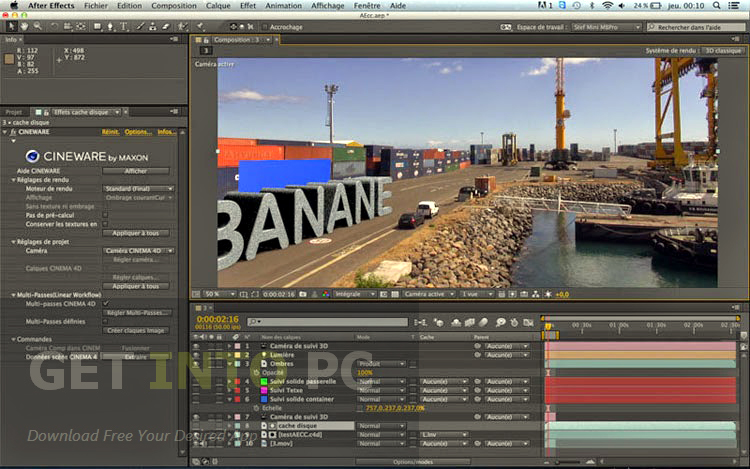The width and height of the screenshot is (750, 469).
Task: Open the Espace de travail dropdown
Action: 607,27
